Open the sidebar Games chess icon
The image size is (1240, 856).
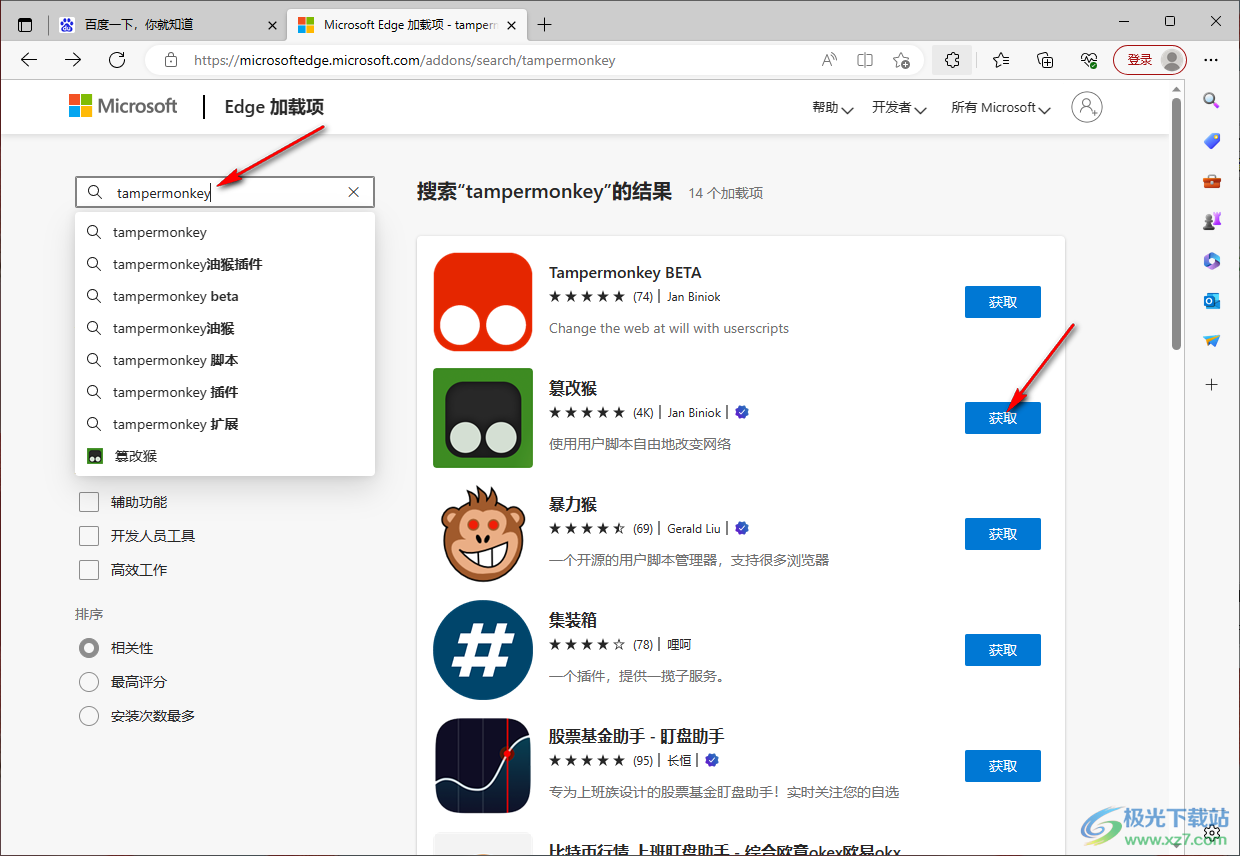1211,221
